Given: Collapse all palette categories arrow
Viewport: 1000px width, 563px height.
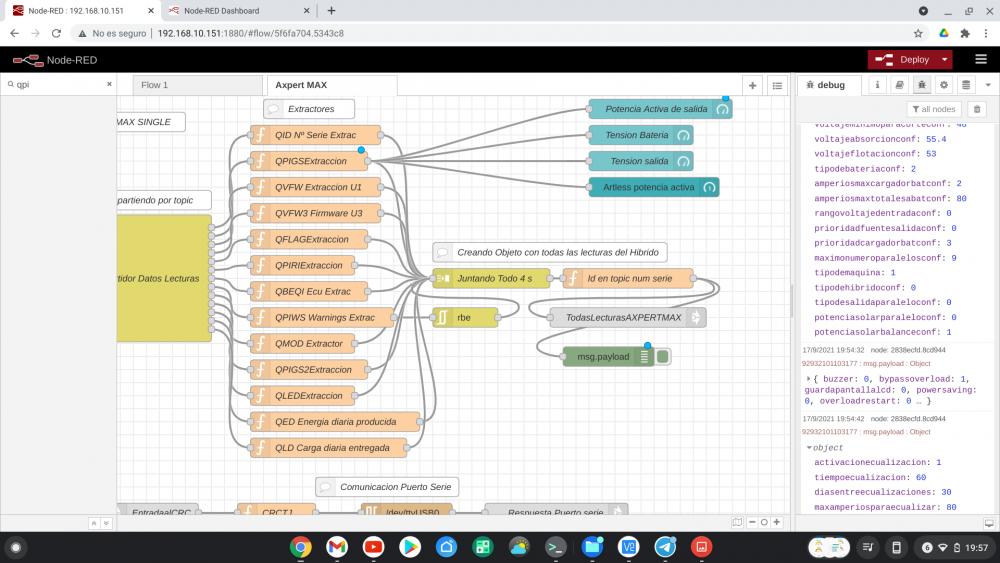Looking at the screenshot, I should point(94,523).
